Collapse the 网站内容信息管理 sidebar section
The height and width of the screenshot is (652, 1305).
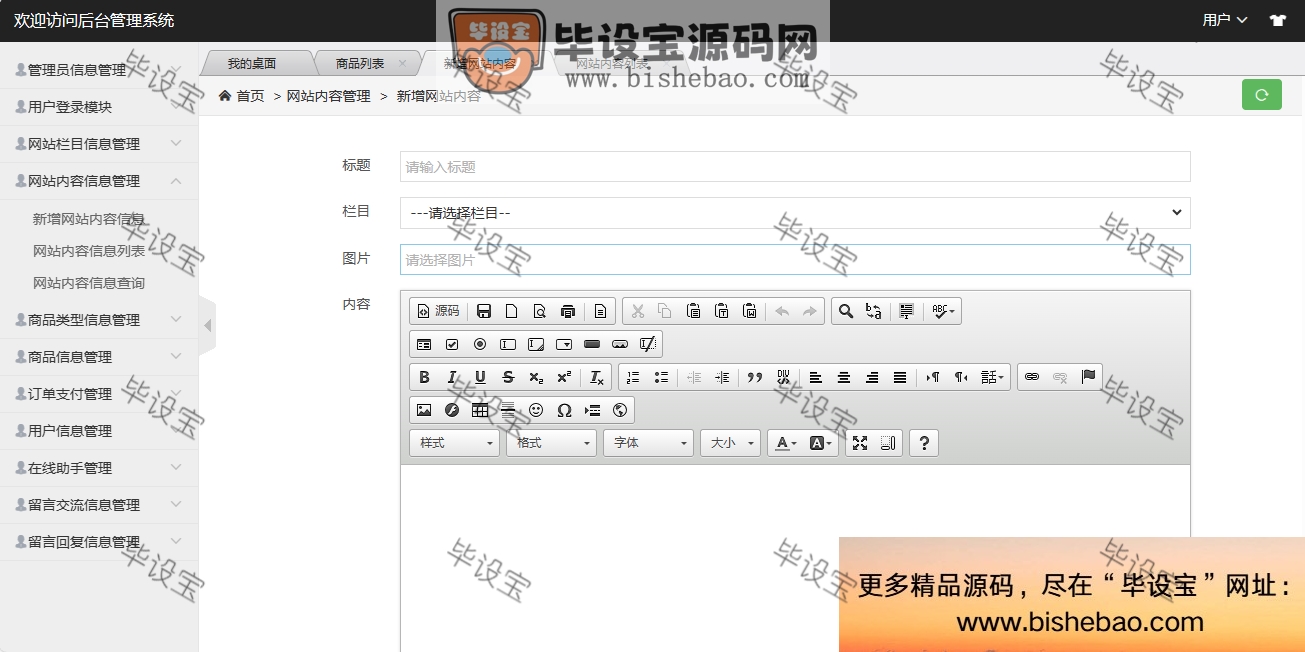pos(99,181)
